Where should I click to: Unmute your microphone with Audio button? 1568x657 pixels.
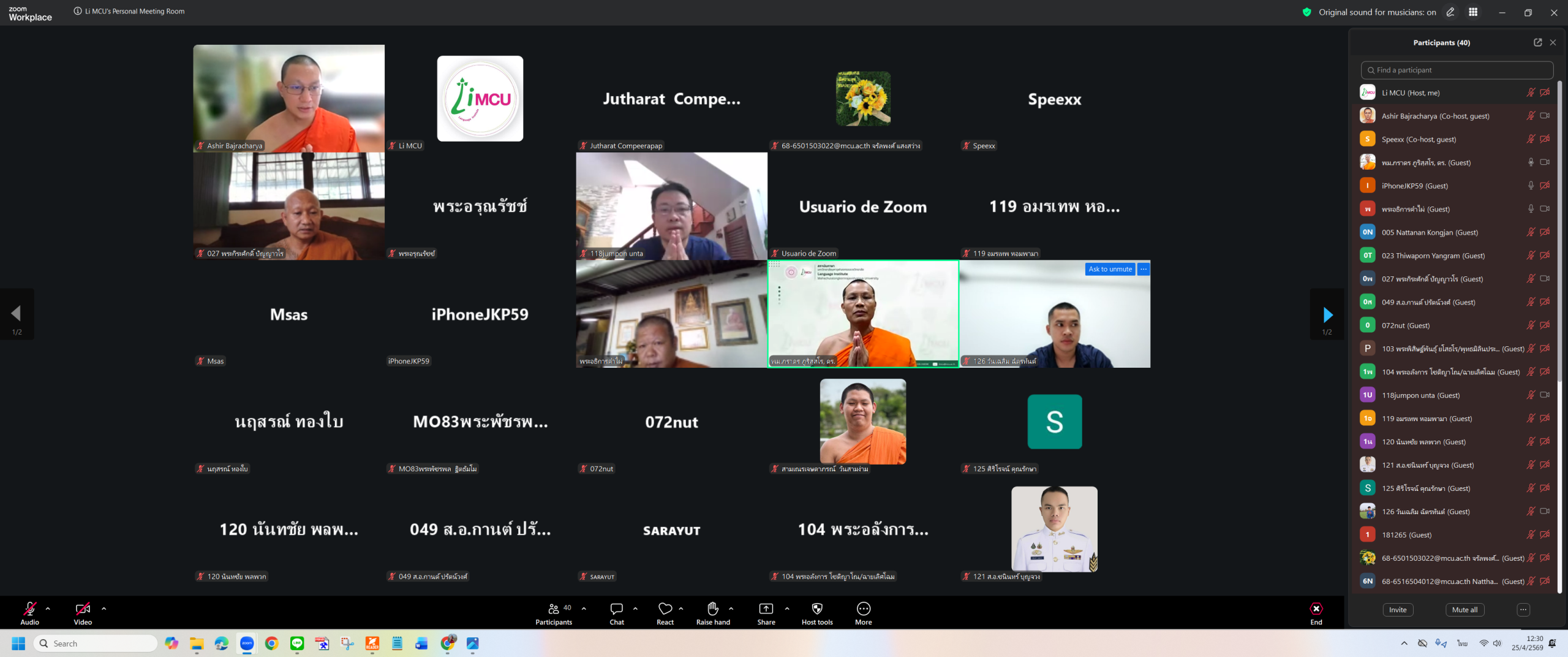(29, 612)
